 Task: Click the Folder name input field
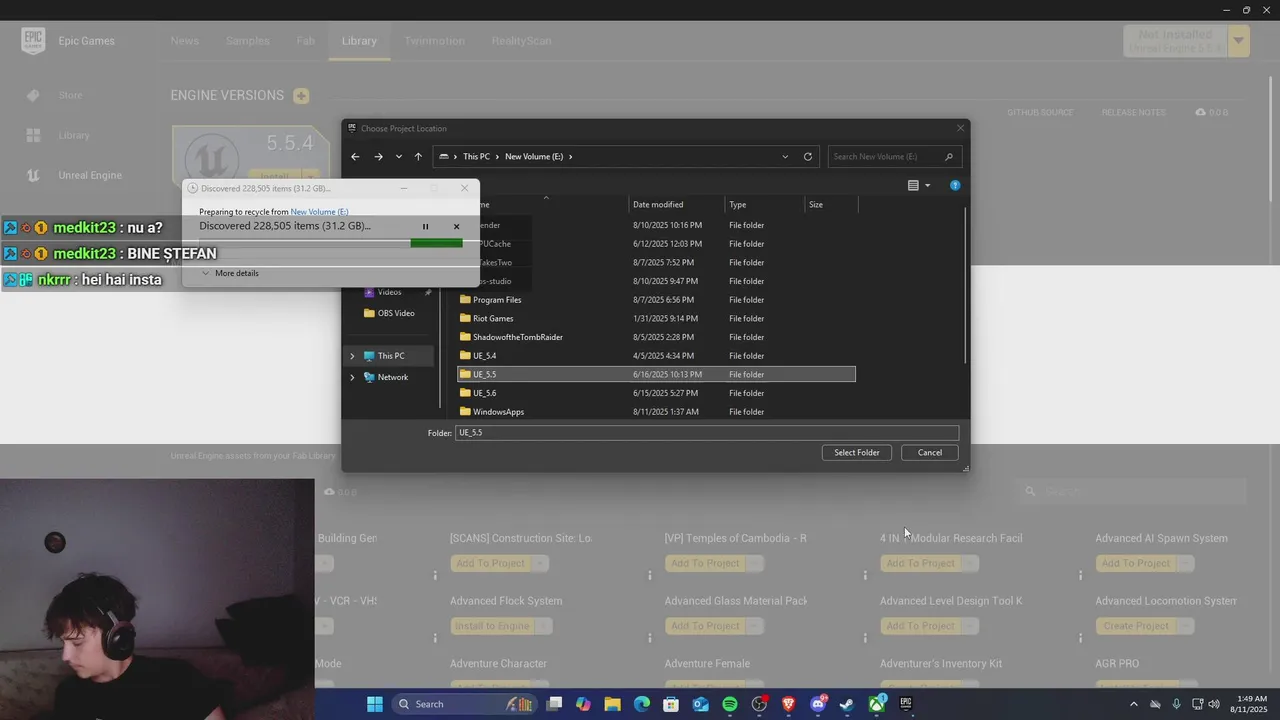(707, 433)
